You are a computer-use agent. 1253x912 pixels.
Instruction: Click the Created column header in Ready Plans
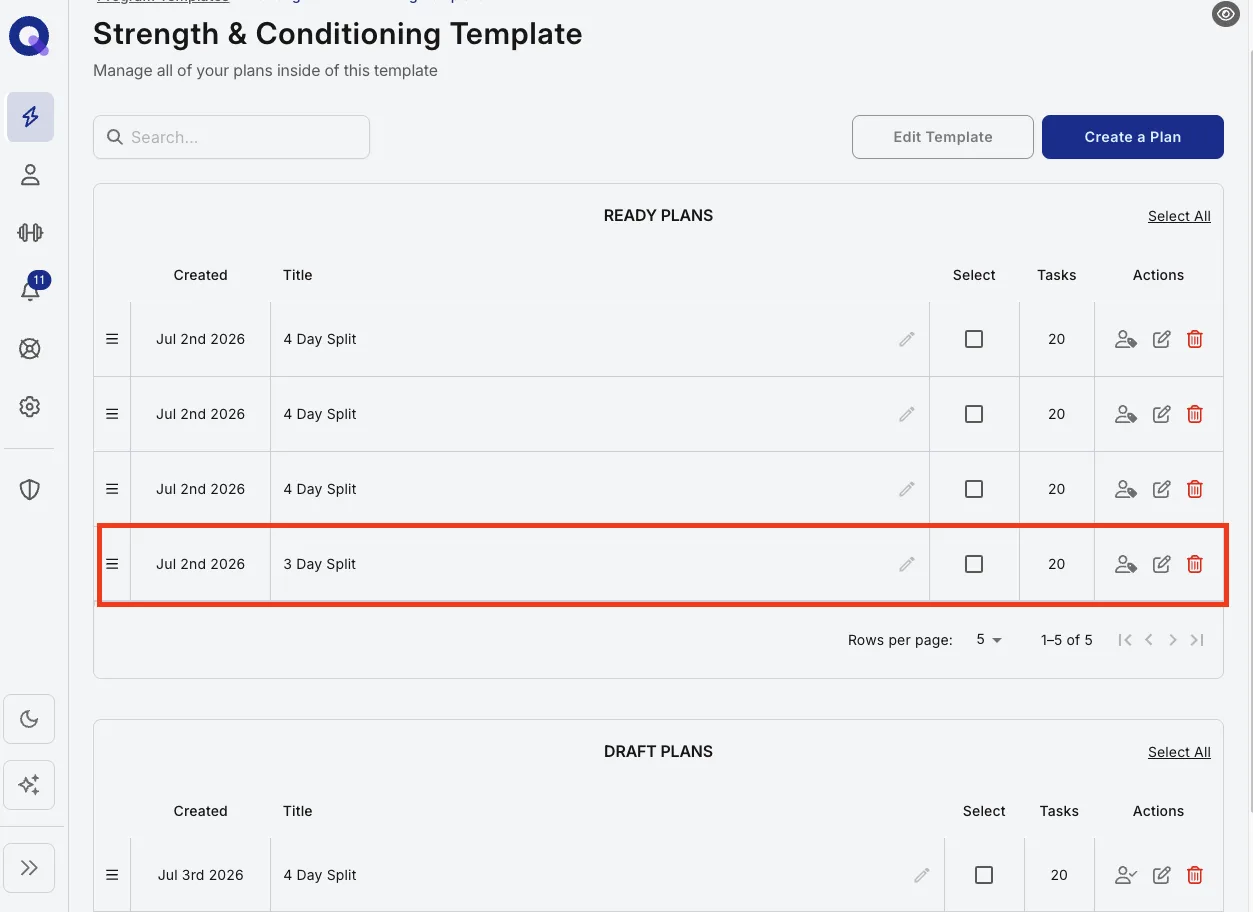[200, 275]
